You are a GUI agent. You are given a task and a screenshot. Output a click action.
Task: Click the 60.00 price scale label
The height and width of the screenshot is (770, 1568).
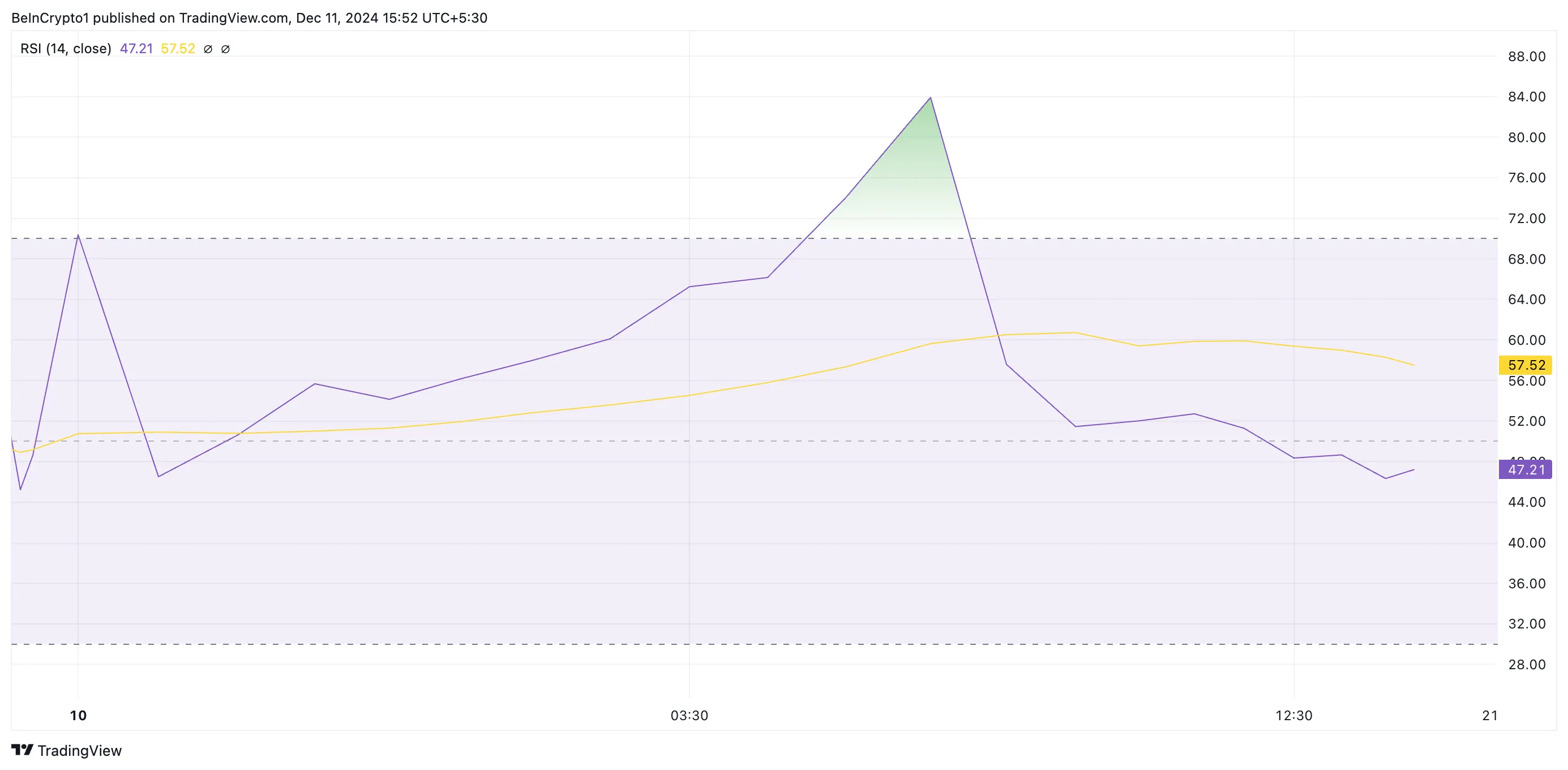click(1527, 340)
